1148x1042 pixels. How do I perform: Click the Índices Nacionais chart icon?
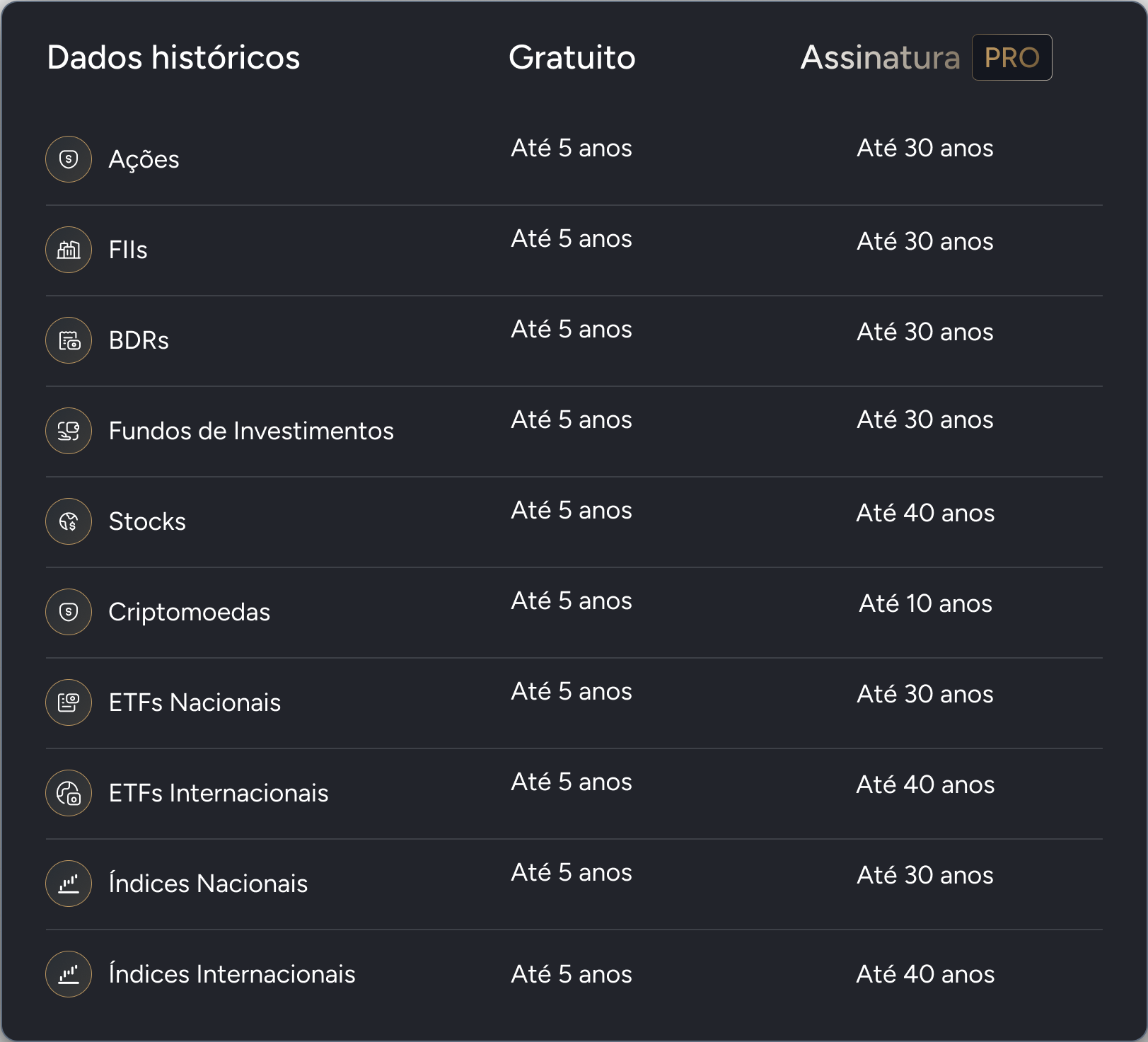(69, 884)
